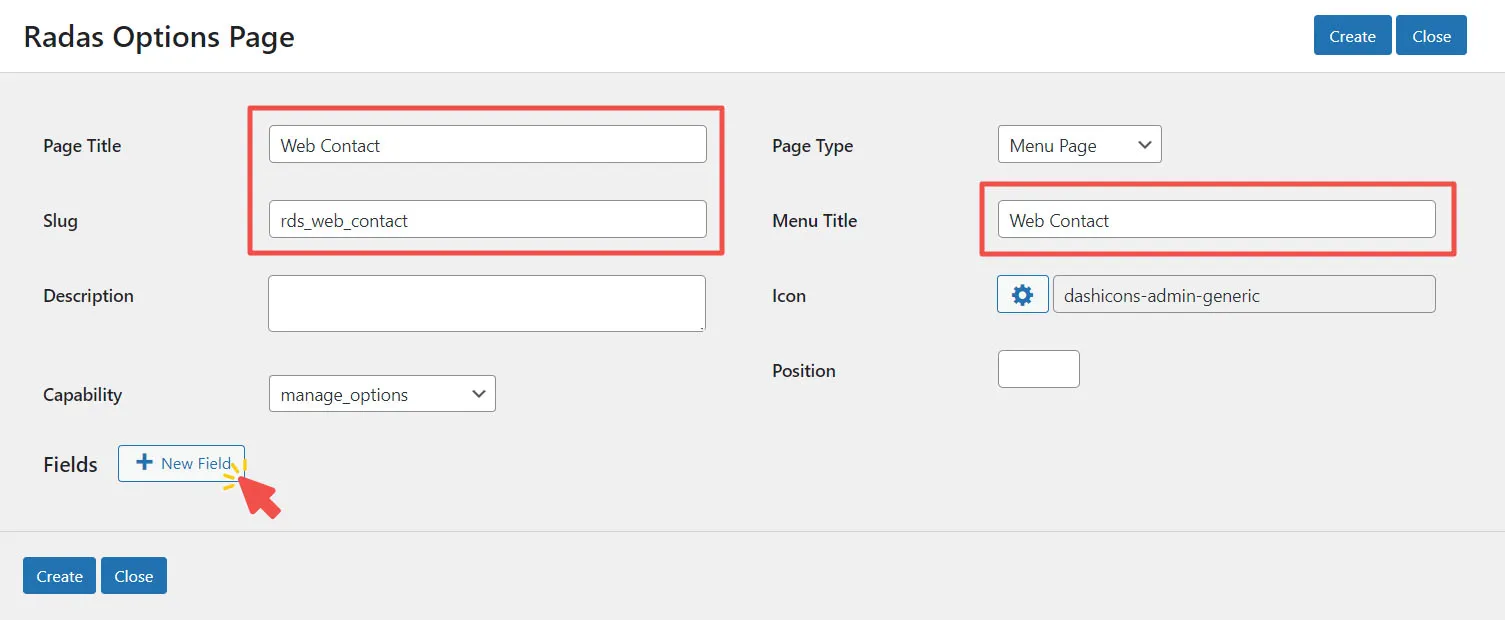Viewport: 1505px width, 620px height.
Task: Click the plus icon inside New Field button
Action: click(x=146, y=463)
